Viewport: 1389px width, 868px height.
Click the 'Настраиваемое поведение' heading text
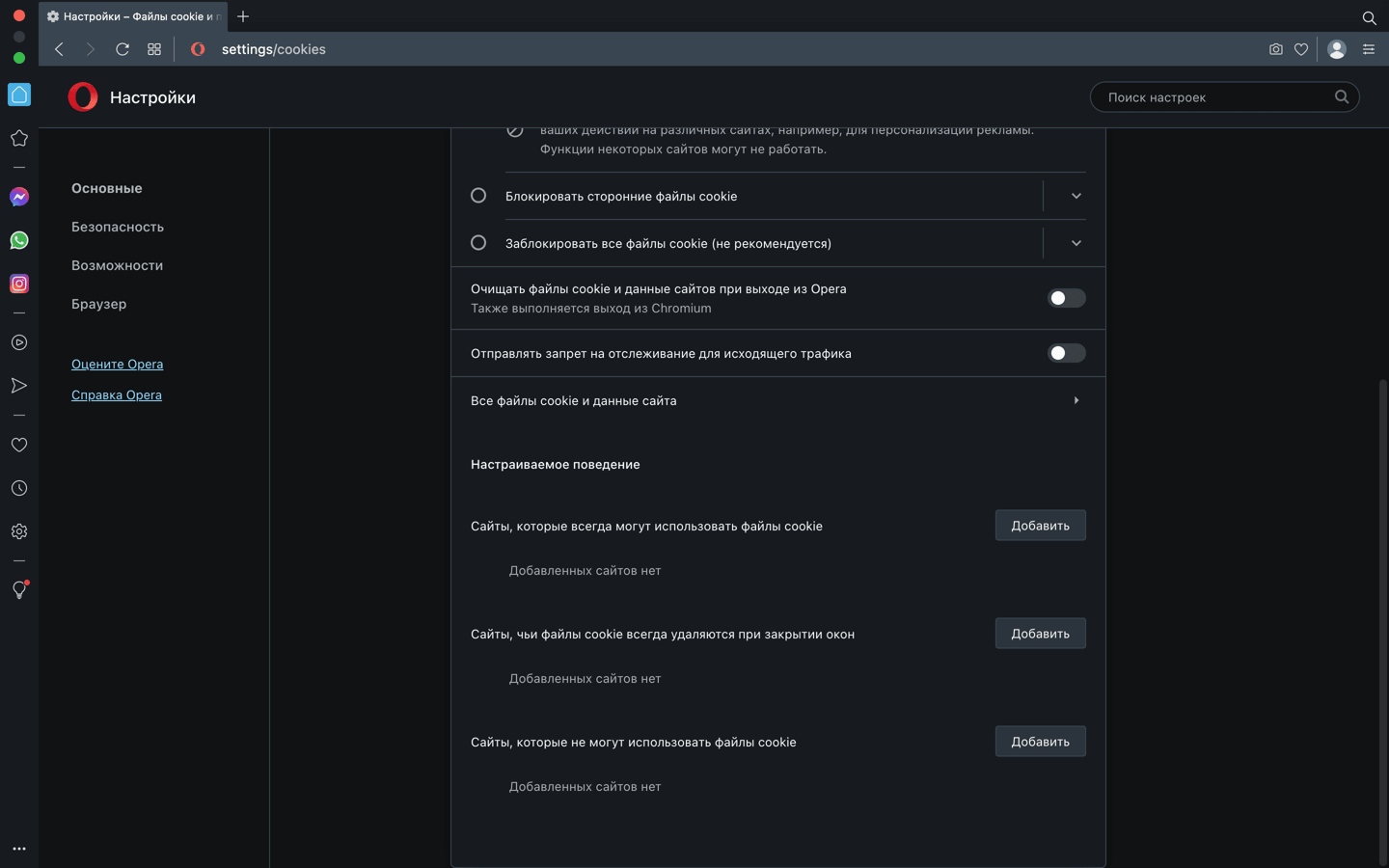556,464
